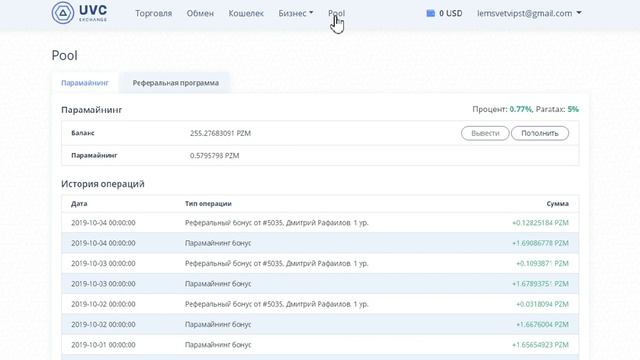Viewport: 640px width, 360px height.
Task: Click the Тип операции column header
Action: pyautogui.click(x=208, y=204)
